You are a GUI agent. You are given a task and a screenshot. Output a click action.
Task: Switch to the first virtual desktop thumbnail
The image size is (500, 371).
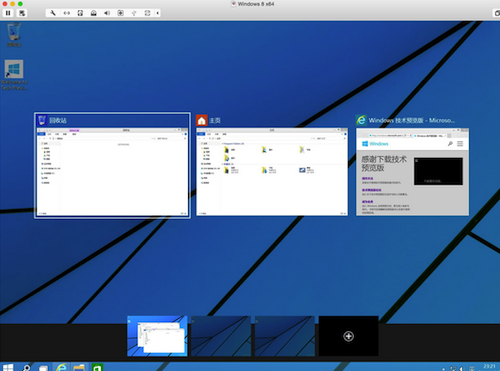point(157,336)
